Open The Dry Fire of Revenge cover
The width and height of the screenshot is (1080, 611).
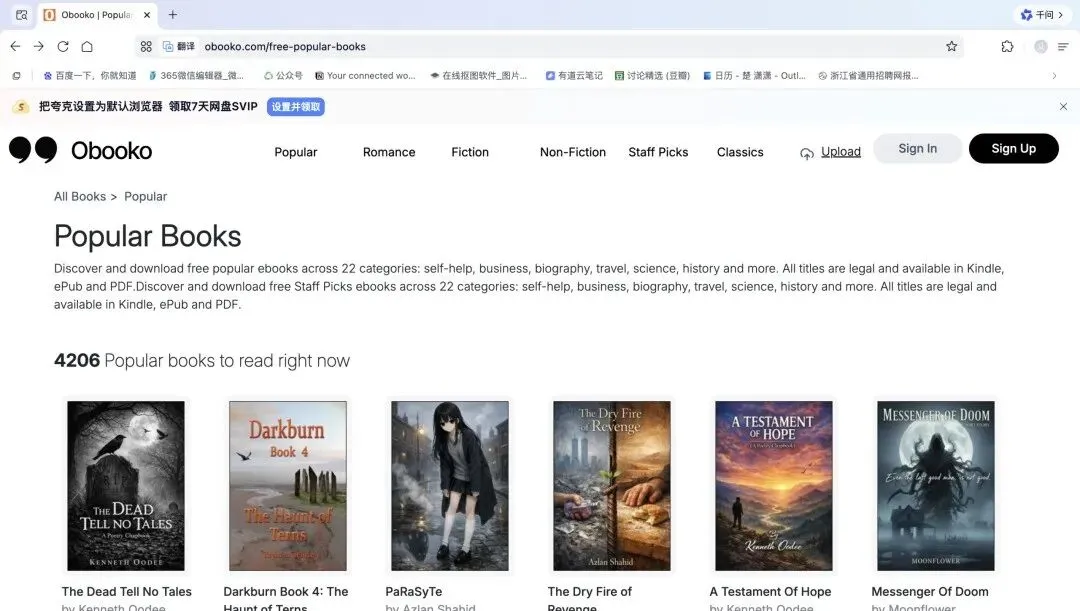pyautogui.click(x=612, y=486)
